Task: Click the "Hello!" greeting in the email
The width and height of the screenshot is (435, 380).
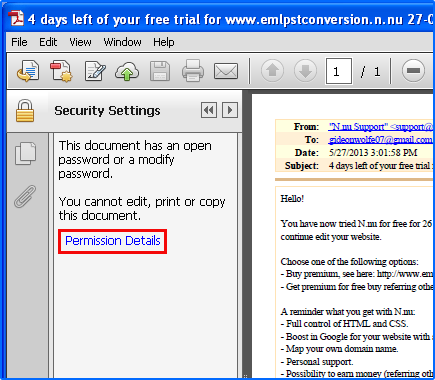Action: (292, 199)
